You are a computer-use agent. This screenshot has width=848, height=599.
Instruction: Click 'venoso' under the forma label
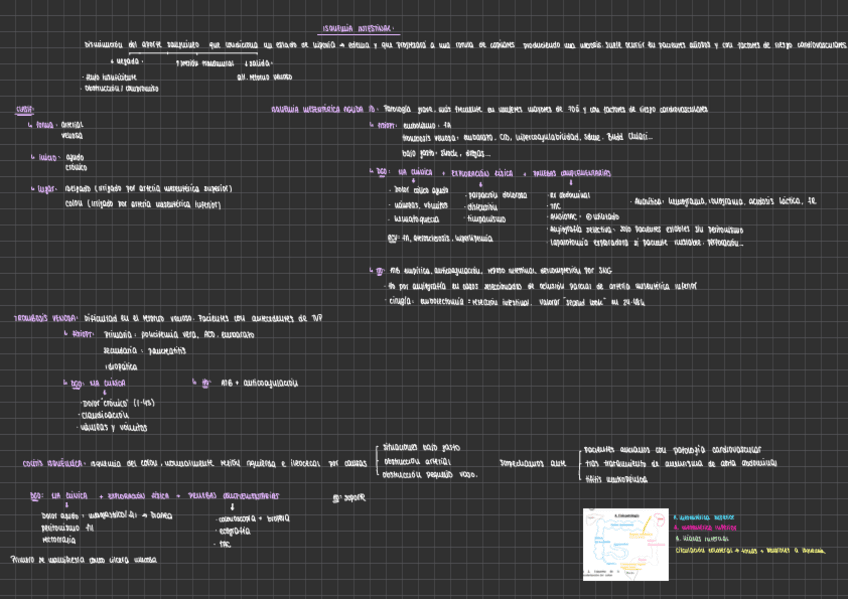[x=72, y=136]
